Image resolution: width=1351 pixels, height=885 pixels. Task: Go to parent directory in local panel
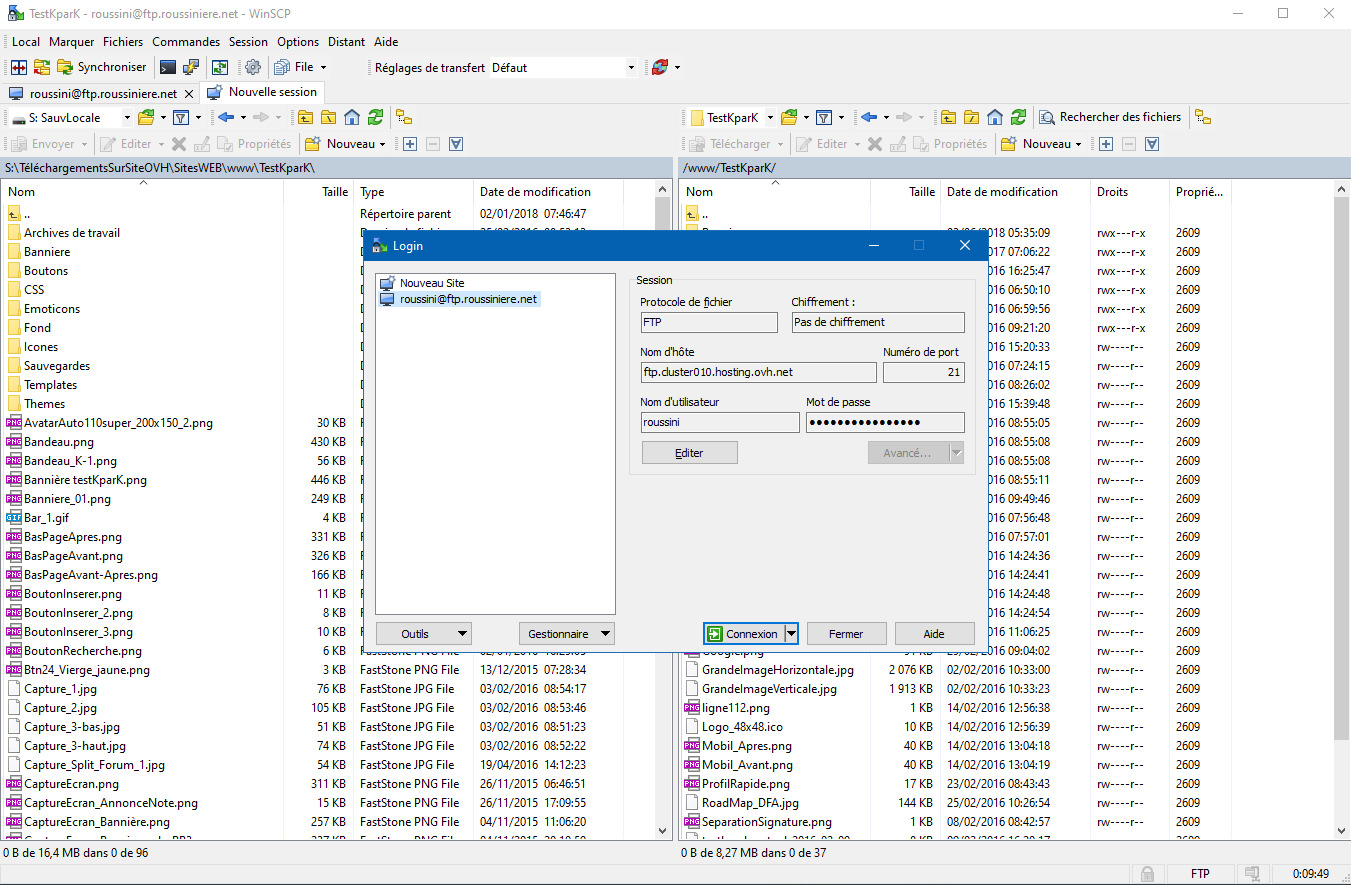pyautogui.click(x=306, y=117)
